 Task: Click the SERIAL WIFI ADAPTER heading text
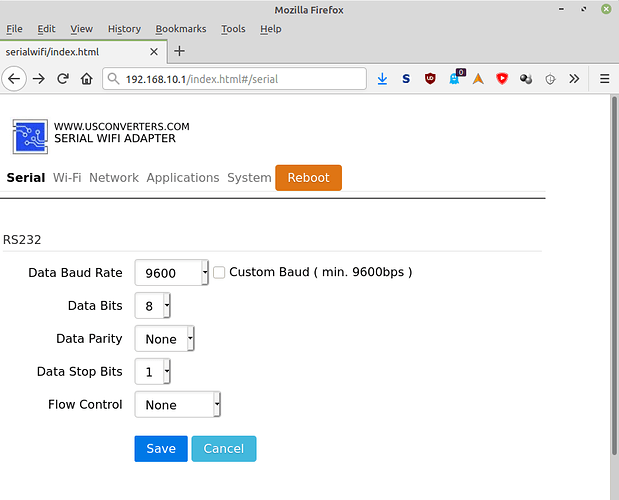tap(115, 139)
